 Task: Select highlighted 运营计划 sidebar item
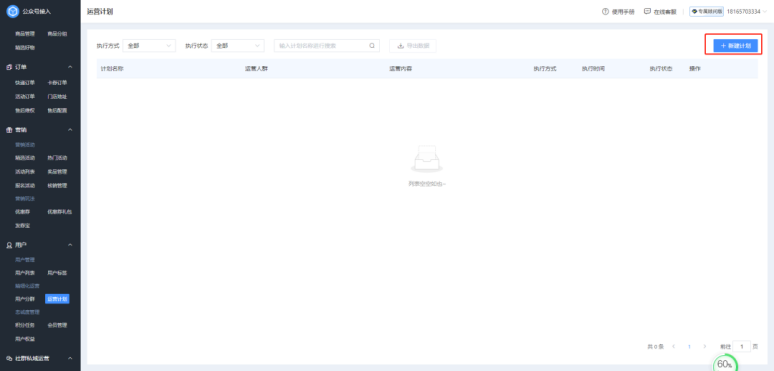(x=57, y=299)
